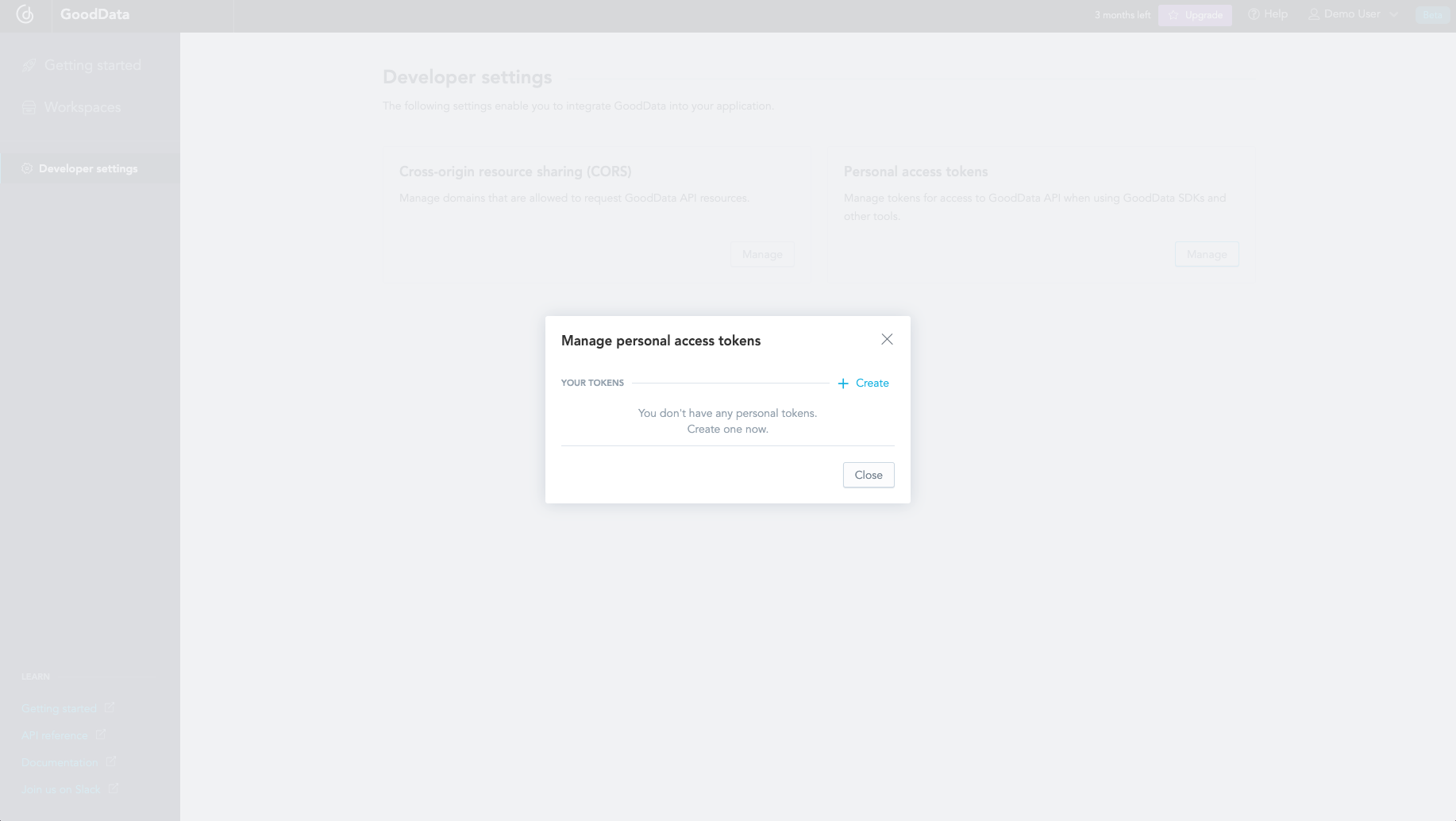Click the Demo User person icon
This screenshot has width=1456, height=821.
(x=1314, y=14)
